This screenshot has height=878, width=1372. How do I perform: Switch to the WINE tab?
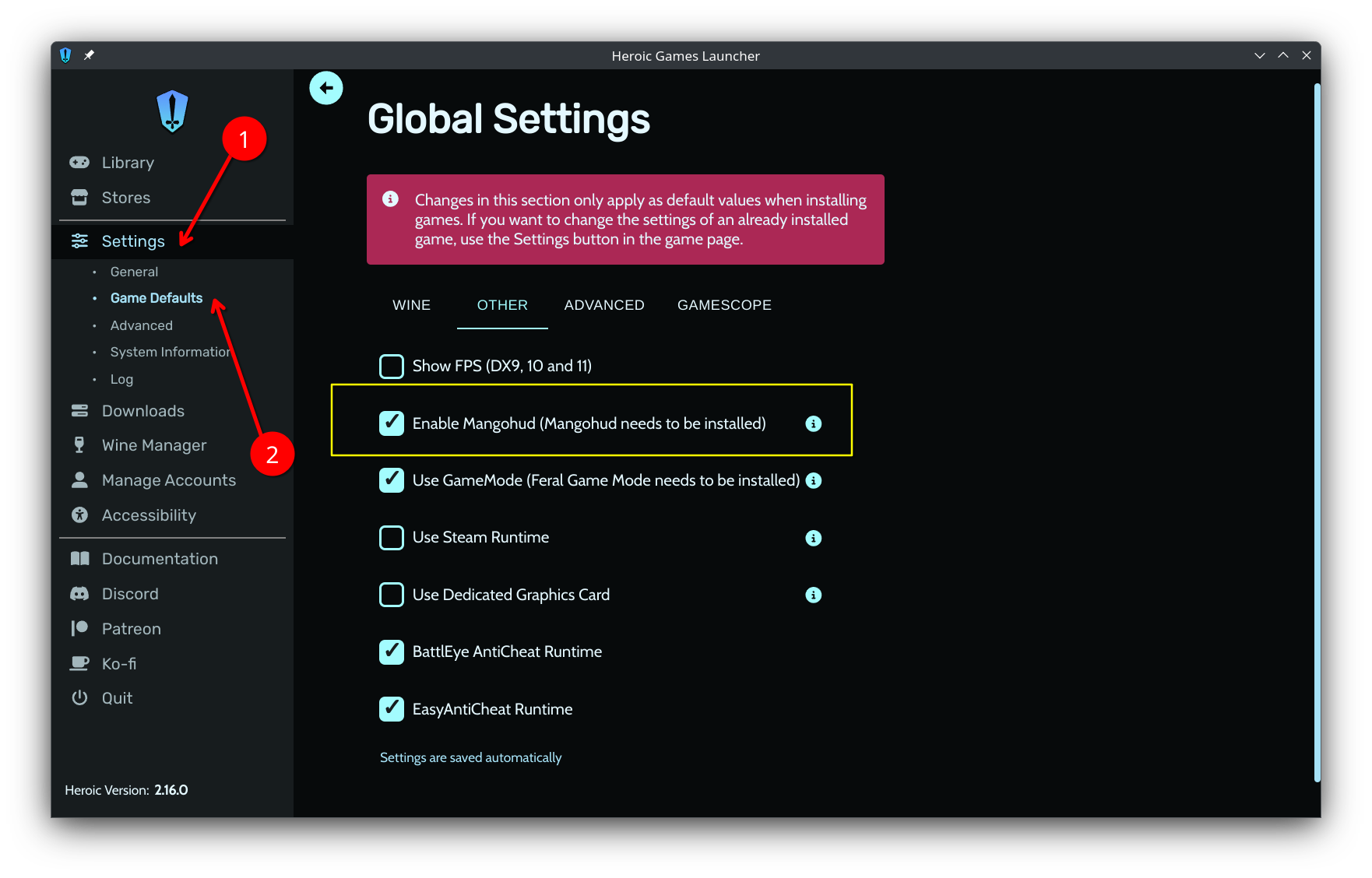(411, 305)
